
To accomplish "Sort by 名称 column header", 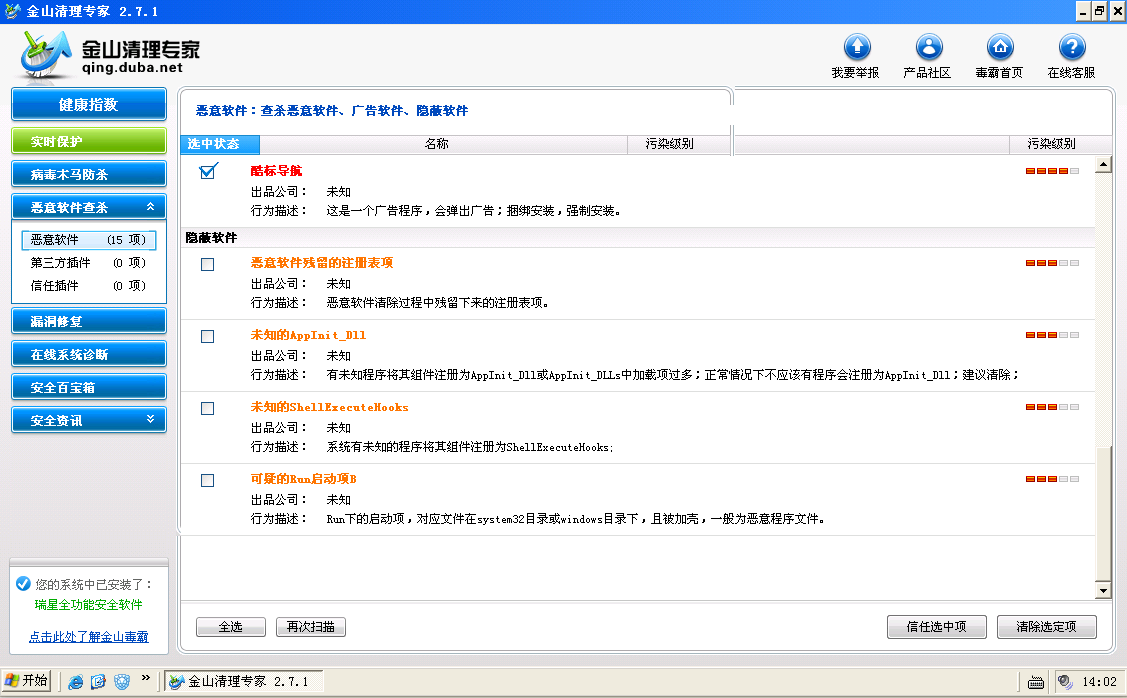I will 443,144.
